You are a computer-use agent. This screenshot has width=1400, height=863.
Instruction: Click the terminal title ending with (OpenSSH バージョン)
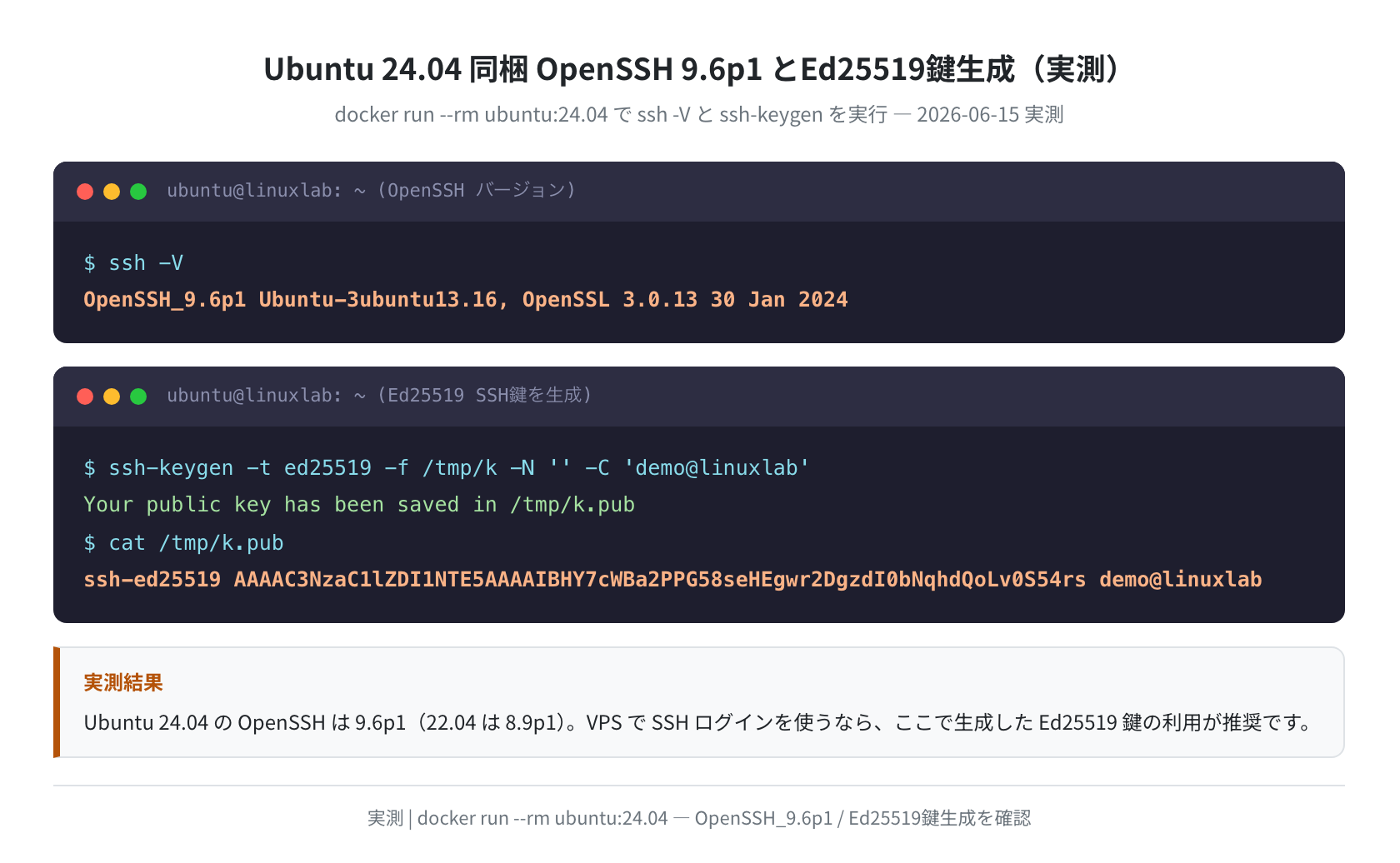tap(372, 191)
